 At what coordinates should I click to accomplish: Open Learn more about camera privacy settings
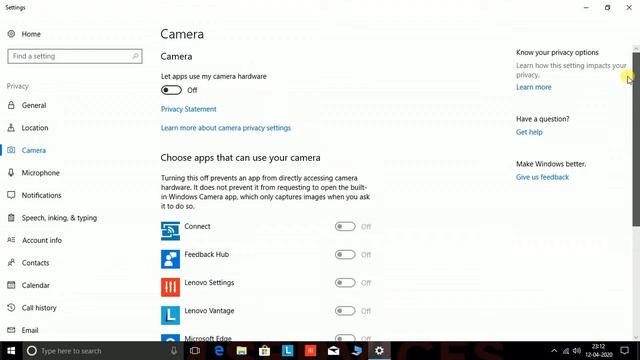coord(226,128)
